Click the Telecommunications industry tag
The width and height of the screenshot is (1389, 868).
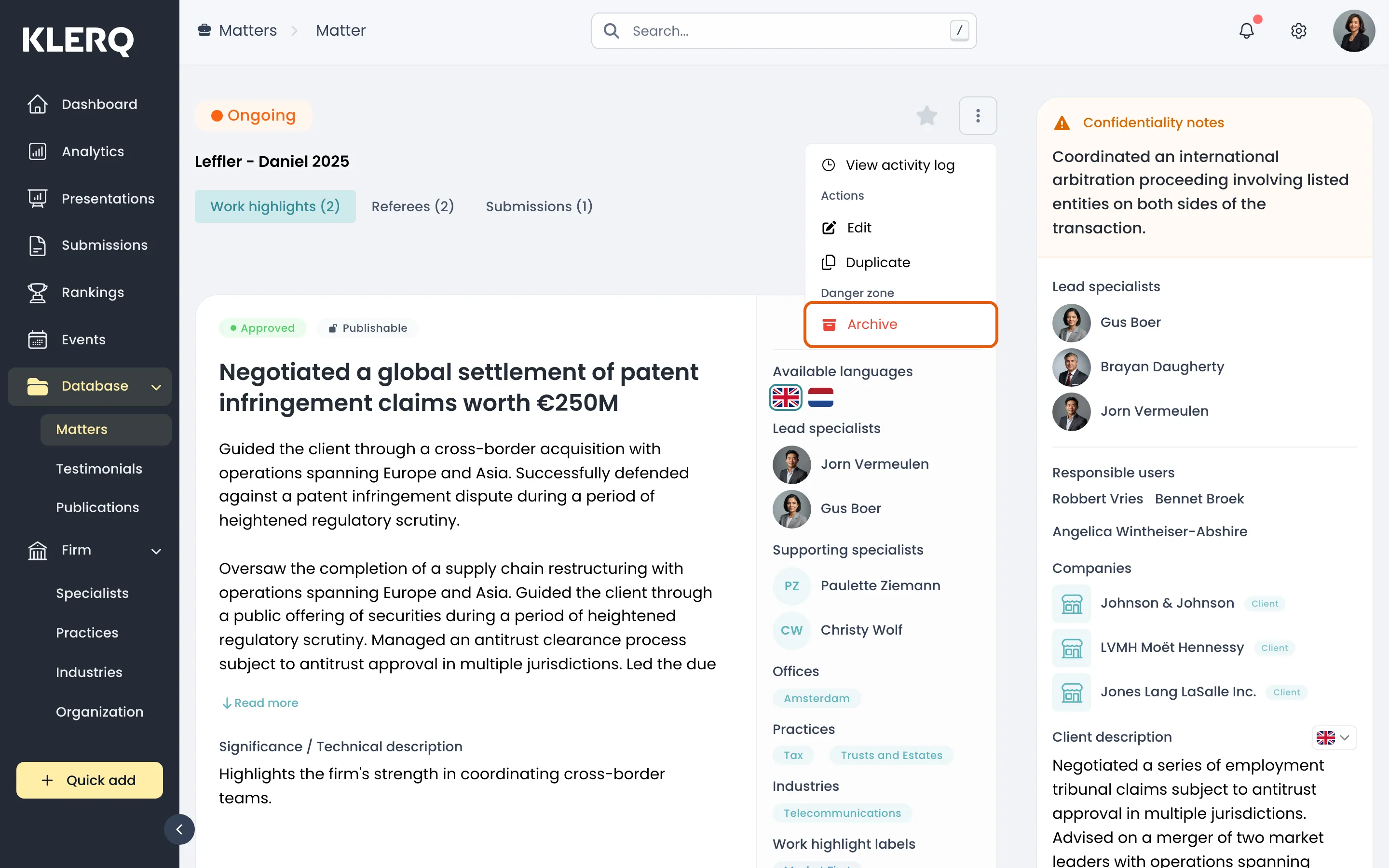click(x=842, y=814)
